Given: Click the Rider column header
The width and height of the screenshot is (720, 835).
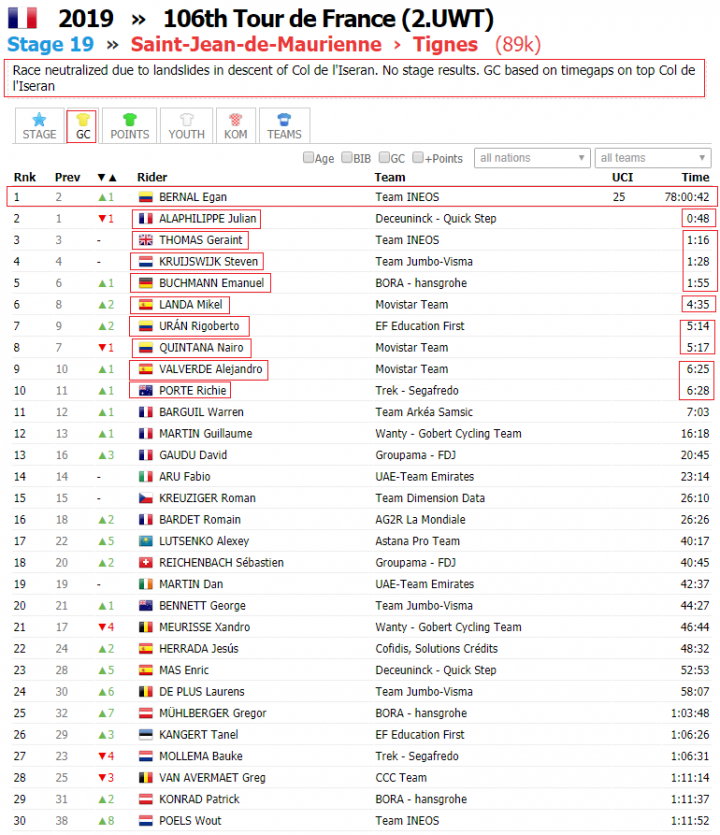Looking at the screenshot, I should tap(152, 177).
